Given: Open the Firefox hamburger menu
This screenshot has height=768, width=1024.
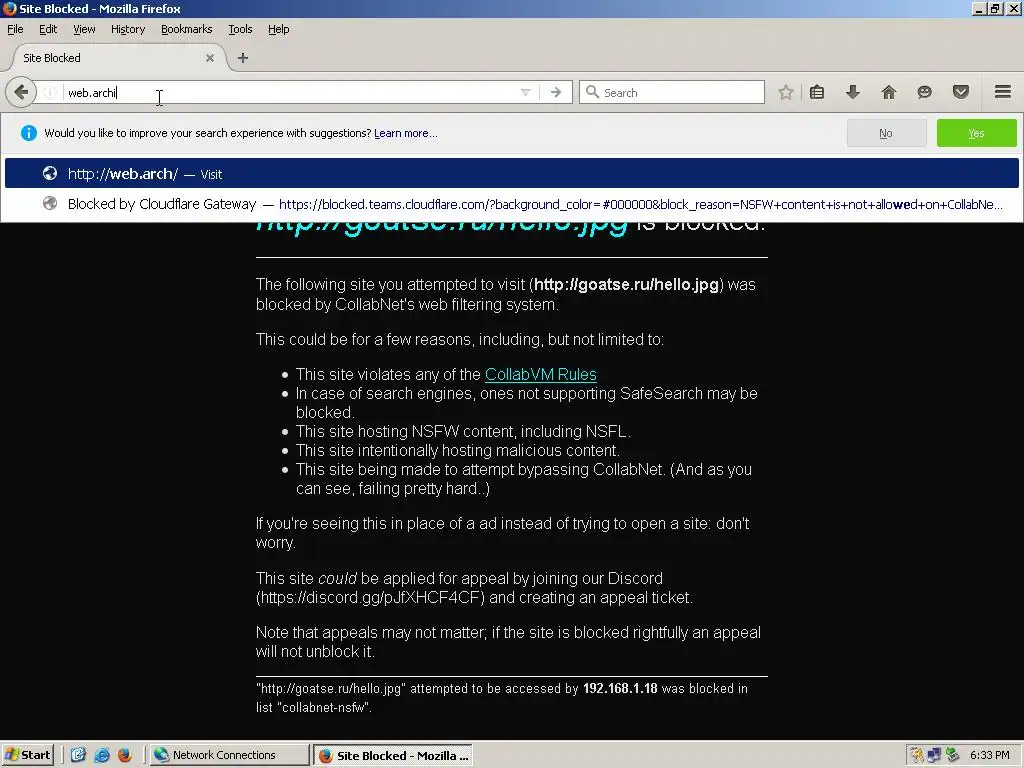Looking at the screenshot, I should pos(1002,92).
